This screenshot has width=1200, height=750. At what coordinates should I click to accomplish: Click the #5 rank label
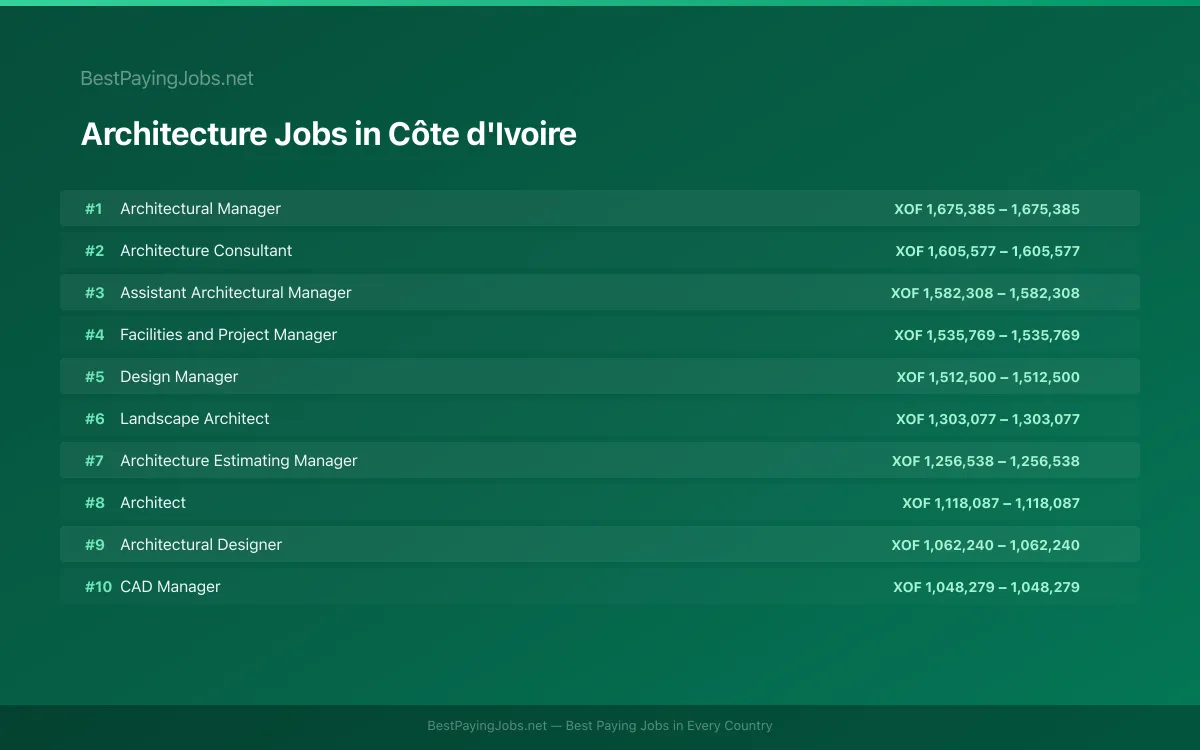(94, 377)
